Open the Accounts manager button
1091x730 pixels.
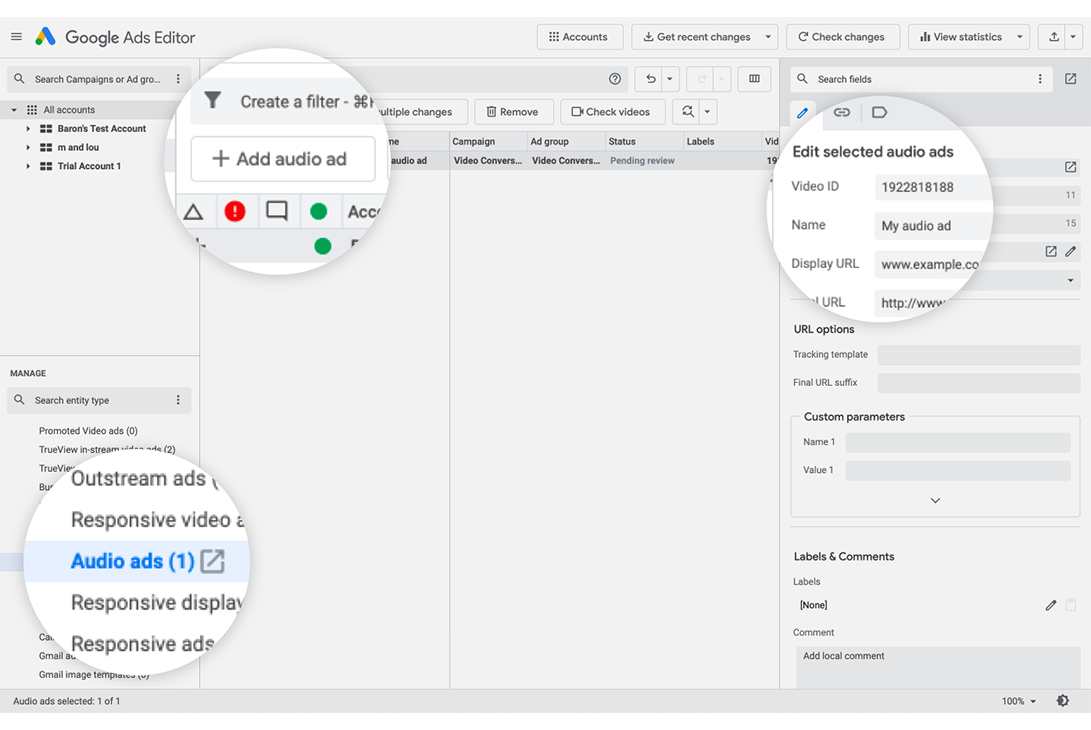coord(579,37)
